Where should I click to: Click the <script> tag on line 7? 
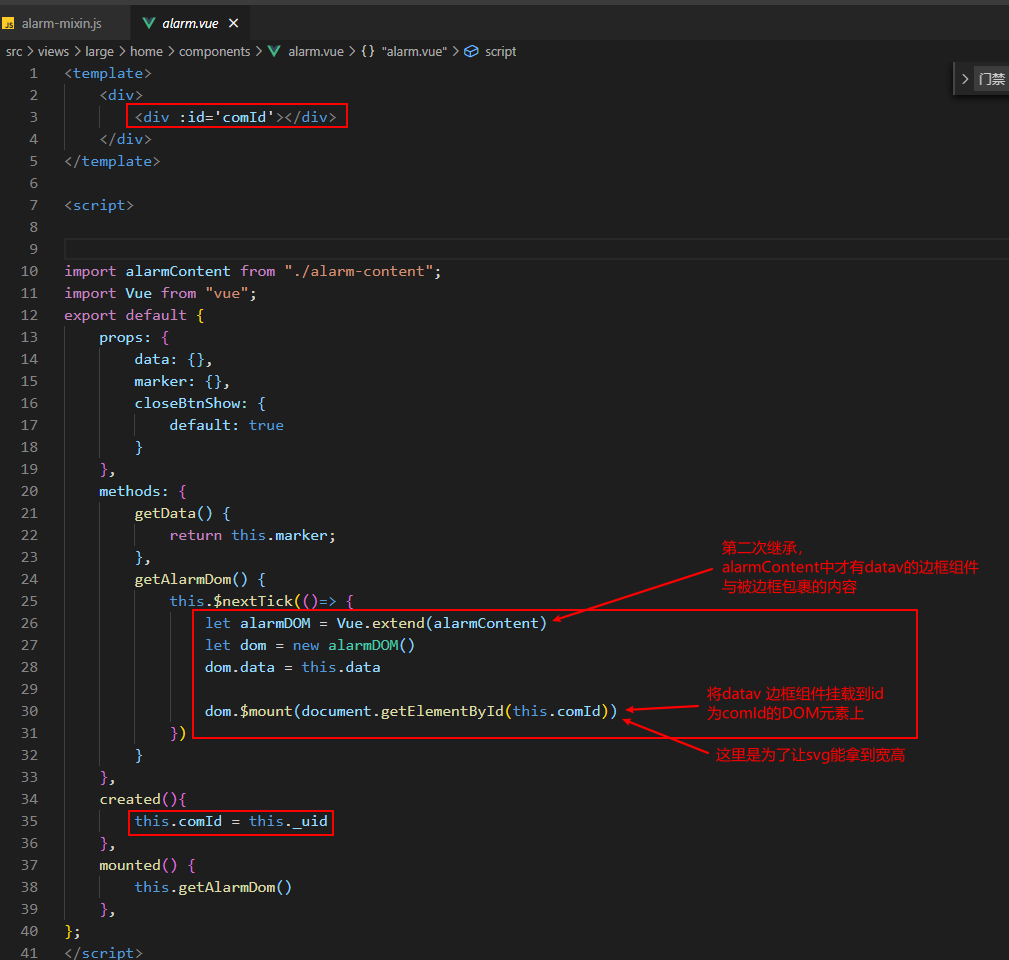98,205
